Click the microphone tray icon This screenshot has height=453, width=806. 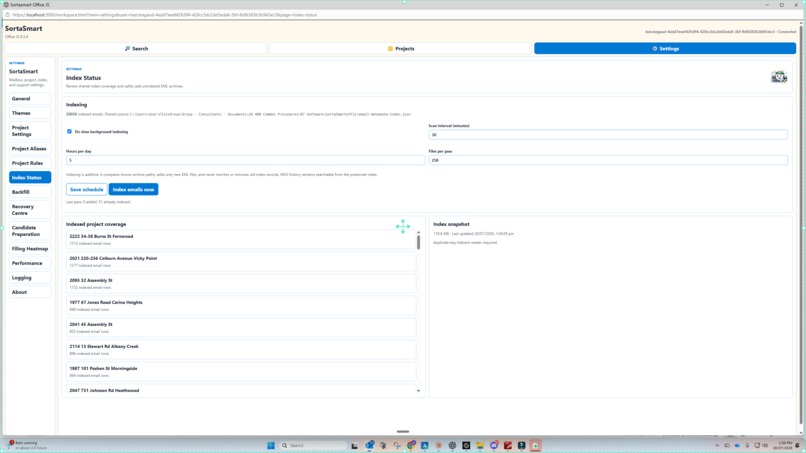747,446
